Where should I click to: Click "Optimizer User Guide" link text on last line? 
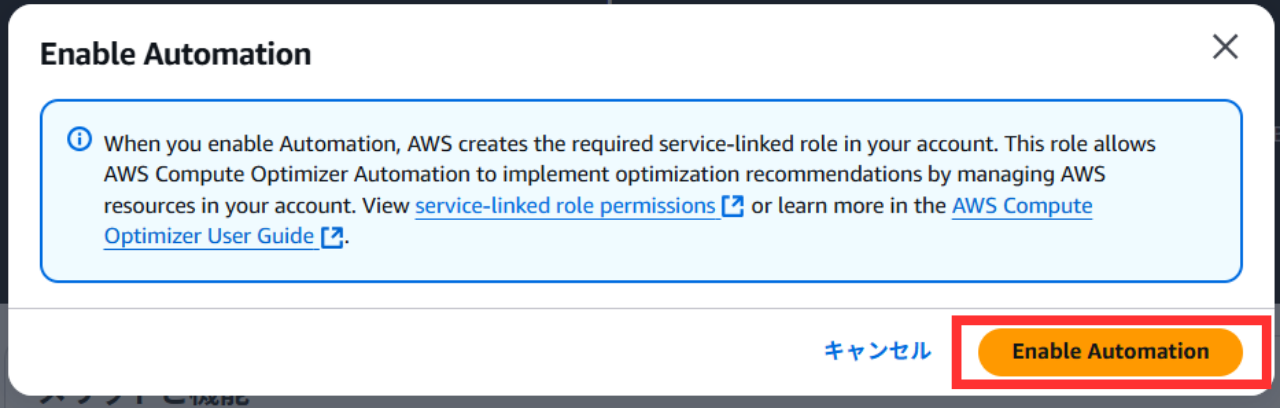click(209, 237)
